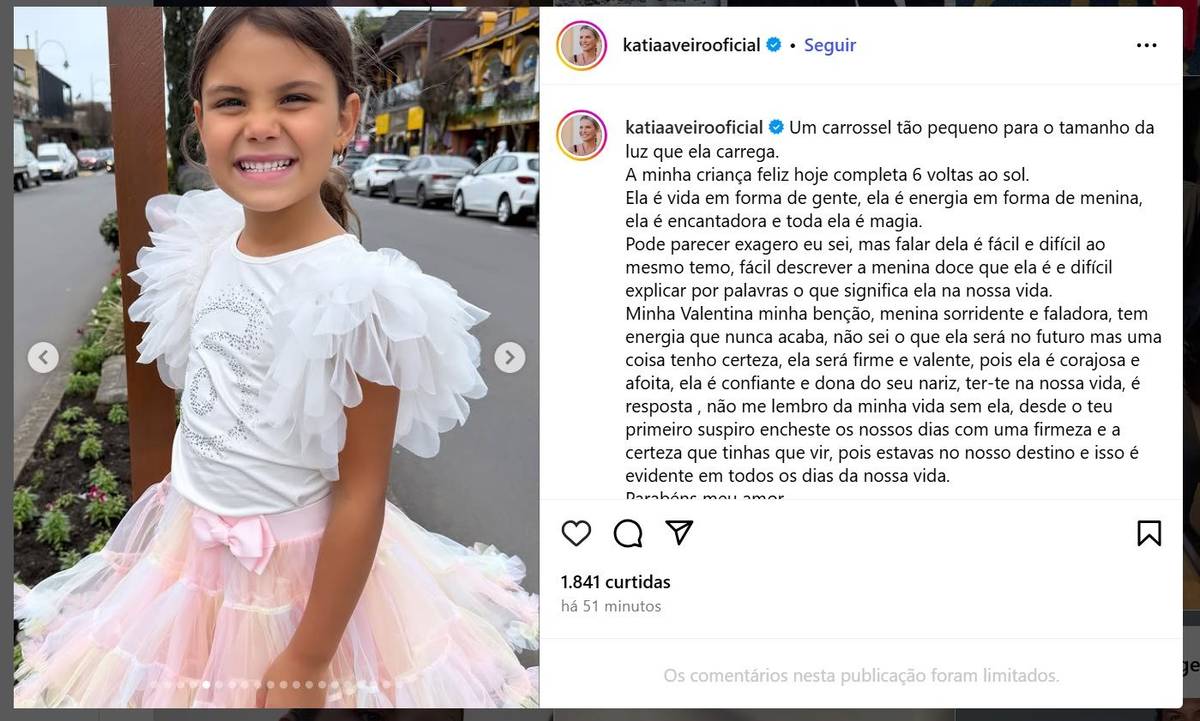Screen dimensions: 1200x721
Task: Open katiaaveirooficial username in the caption
Action: click(694, 128)
